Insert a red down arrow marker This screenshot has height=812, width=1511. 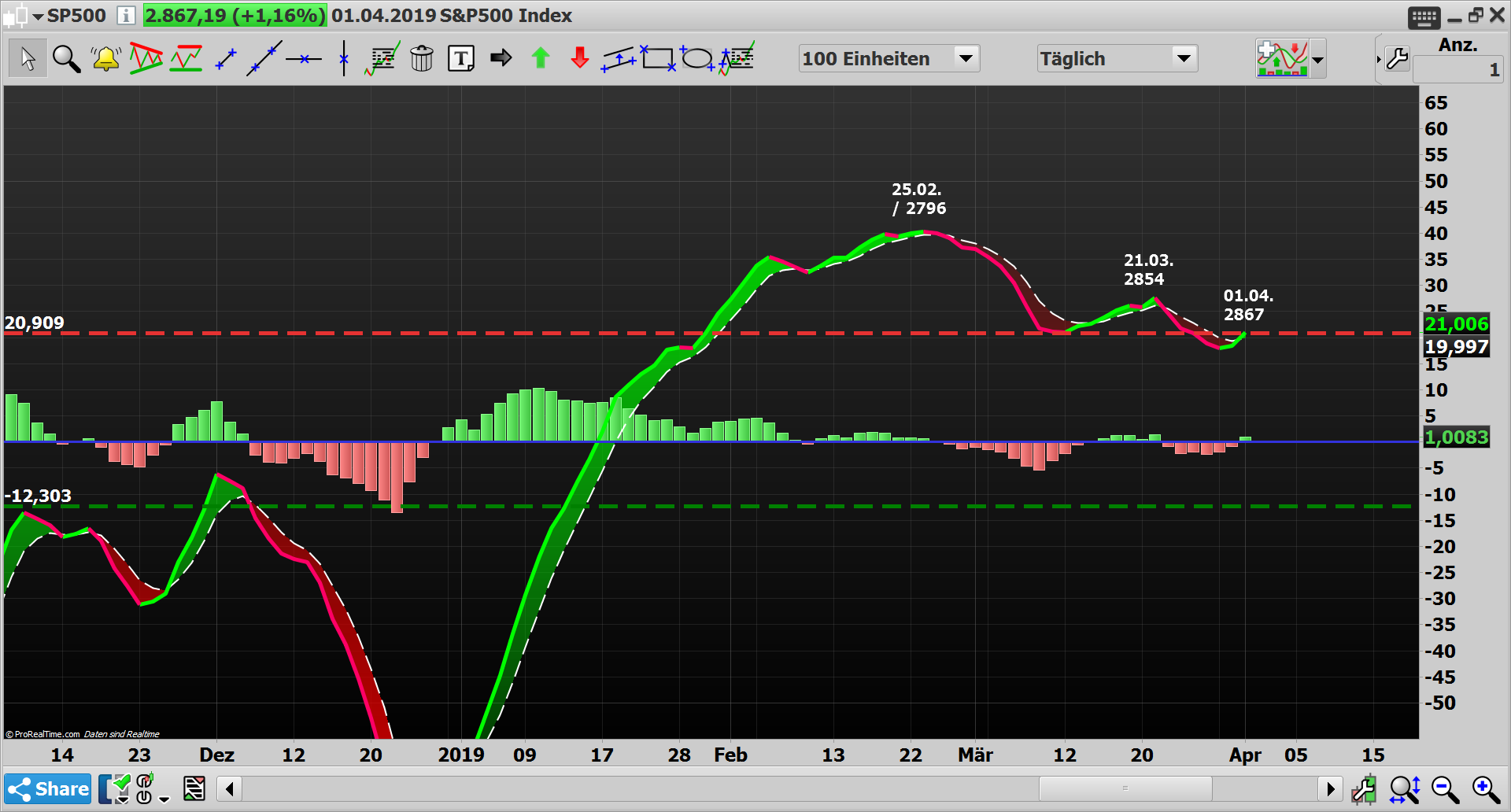point(579,57)
